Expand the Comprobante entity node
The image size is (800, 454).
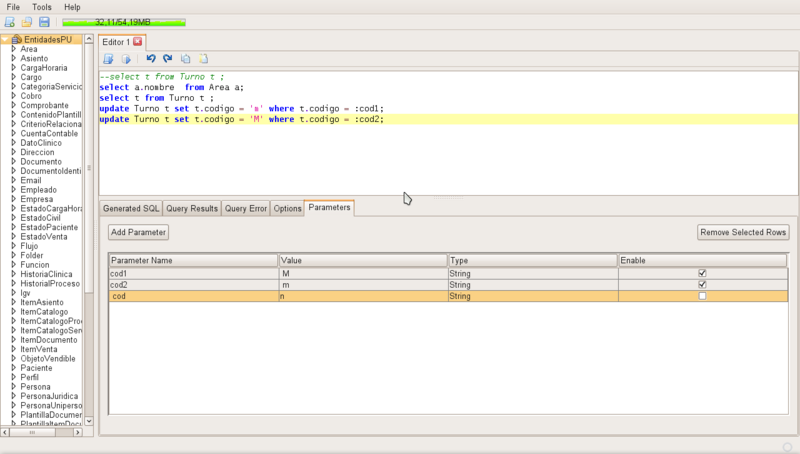tap(14, 105)
